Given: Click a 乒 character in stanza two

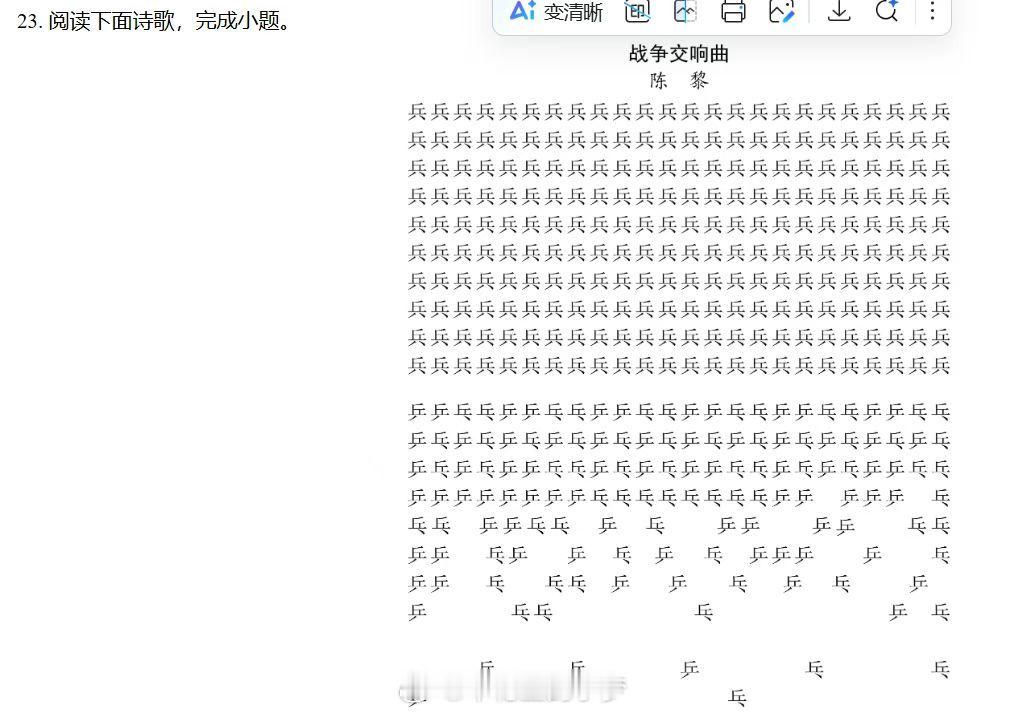Looking at the screenshot, I should pyautogui.click(x=414, y=411).
